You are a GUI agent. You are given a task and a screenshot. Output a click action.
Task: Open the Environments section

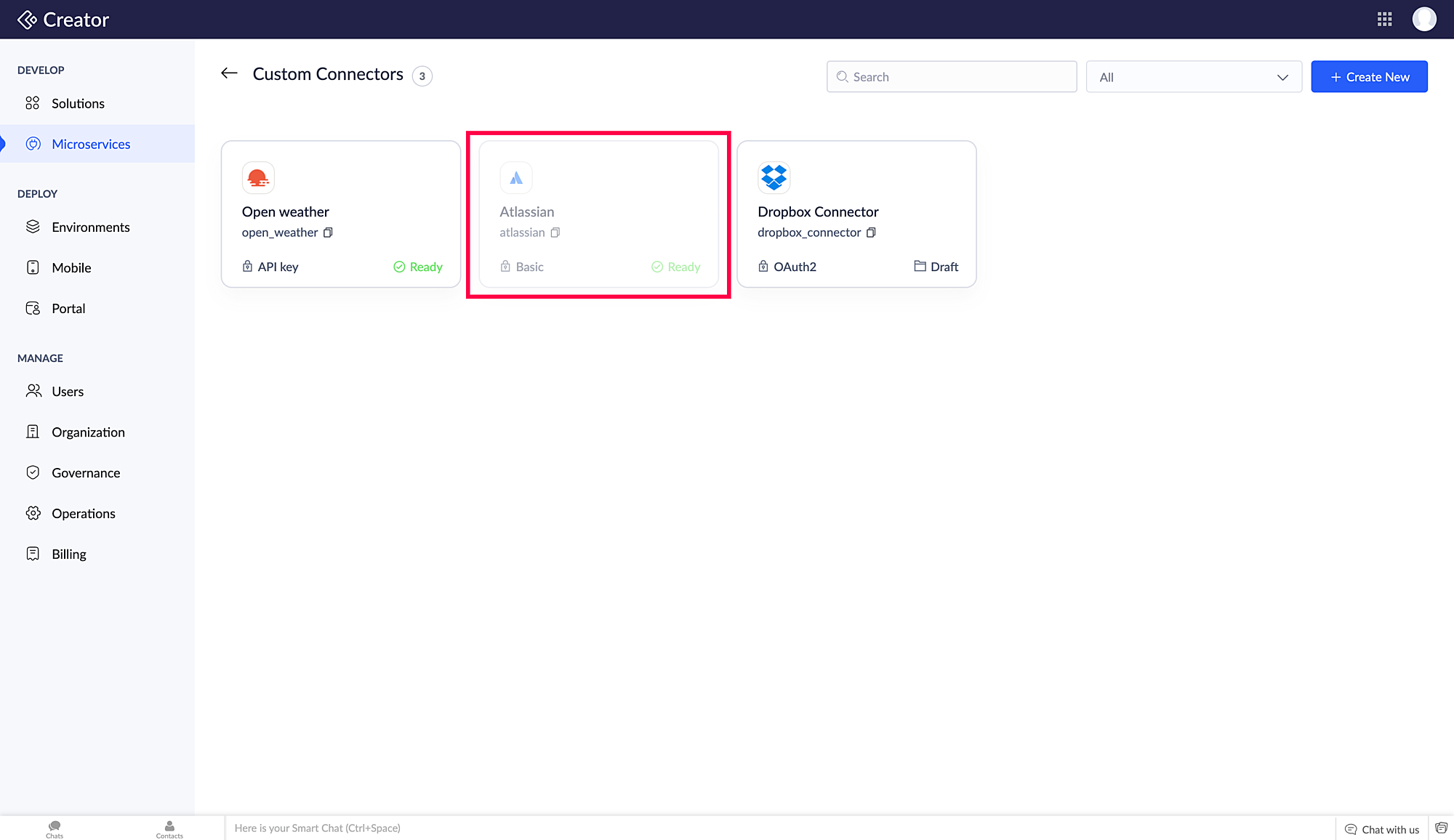(90, 227)
